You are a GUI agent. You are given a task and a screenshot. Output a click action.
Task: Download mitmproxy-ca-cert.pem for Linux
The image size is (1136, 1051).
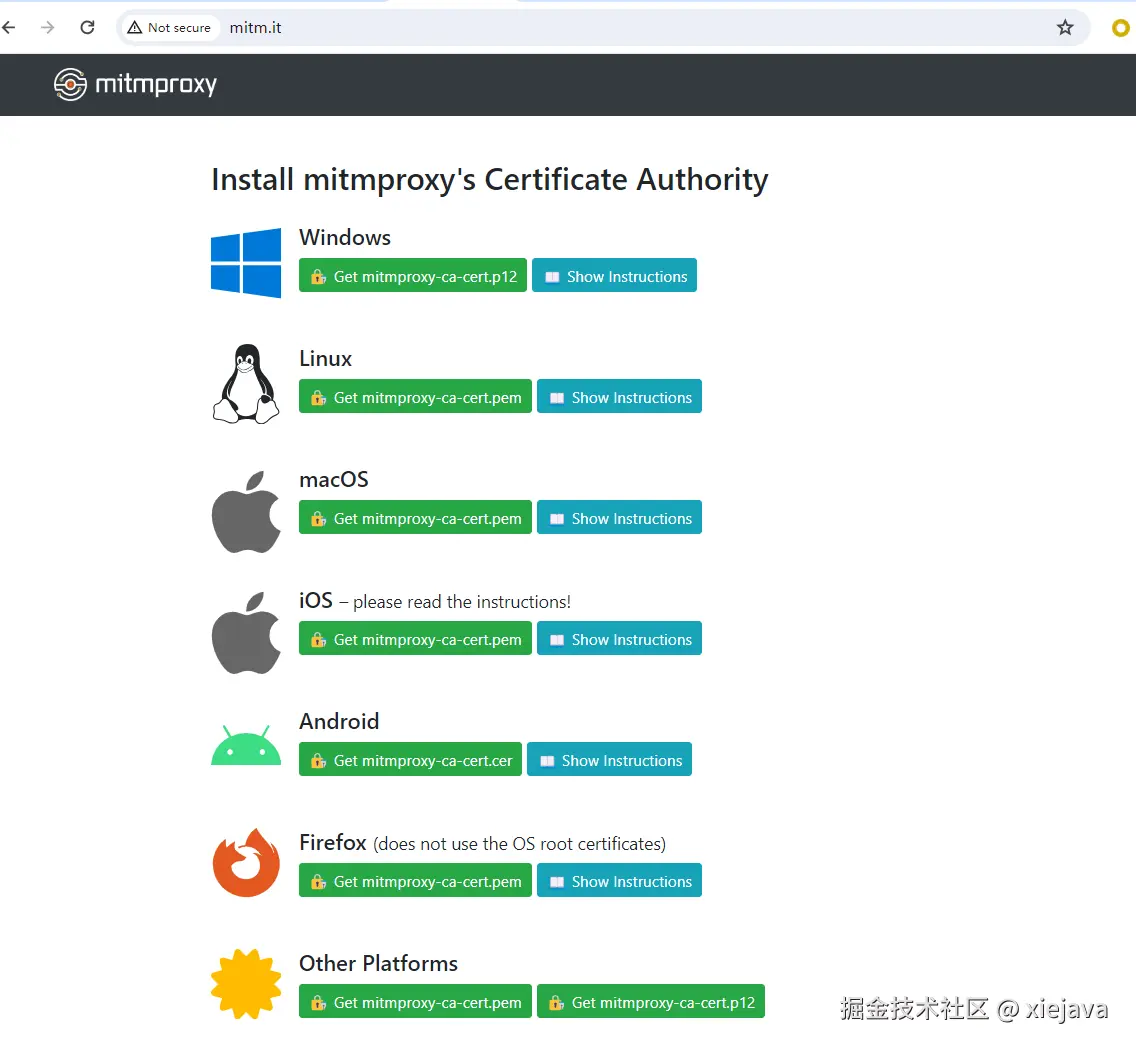tap(415, 396)
